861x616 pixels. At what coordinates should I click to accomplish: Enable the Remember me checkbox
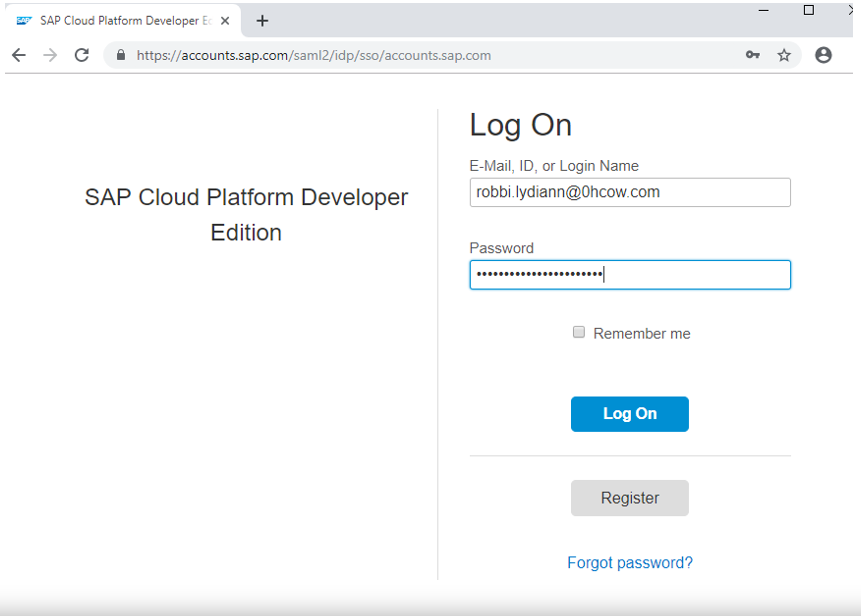click(x=579, y=332)
